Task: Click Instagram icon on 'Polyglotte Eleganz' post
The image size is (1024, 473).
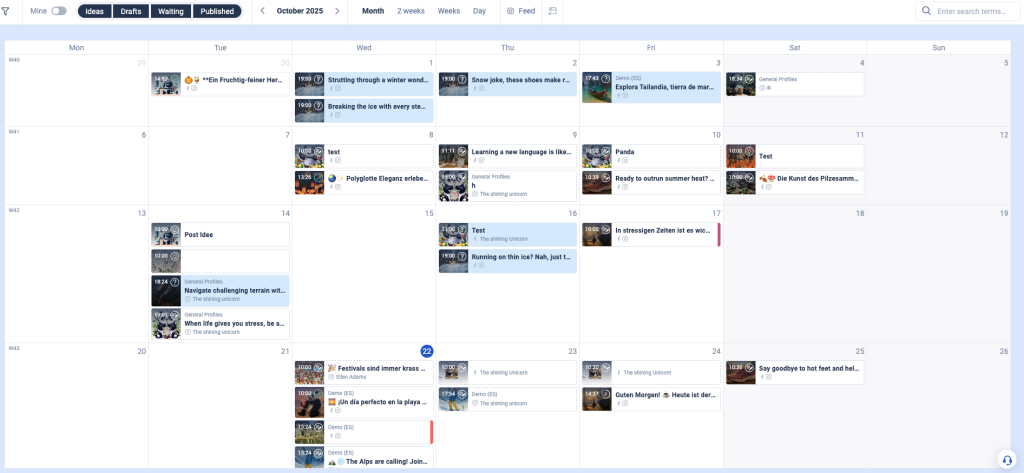Action: click(338, 187)
